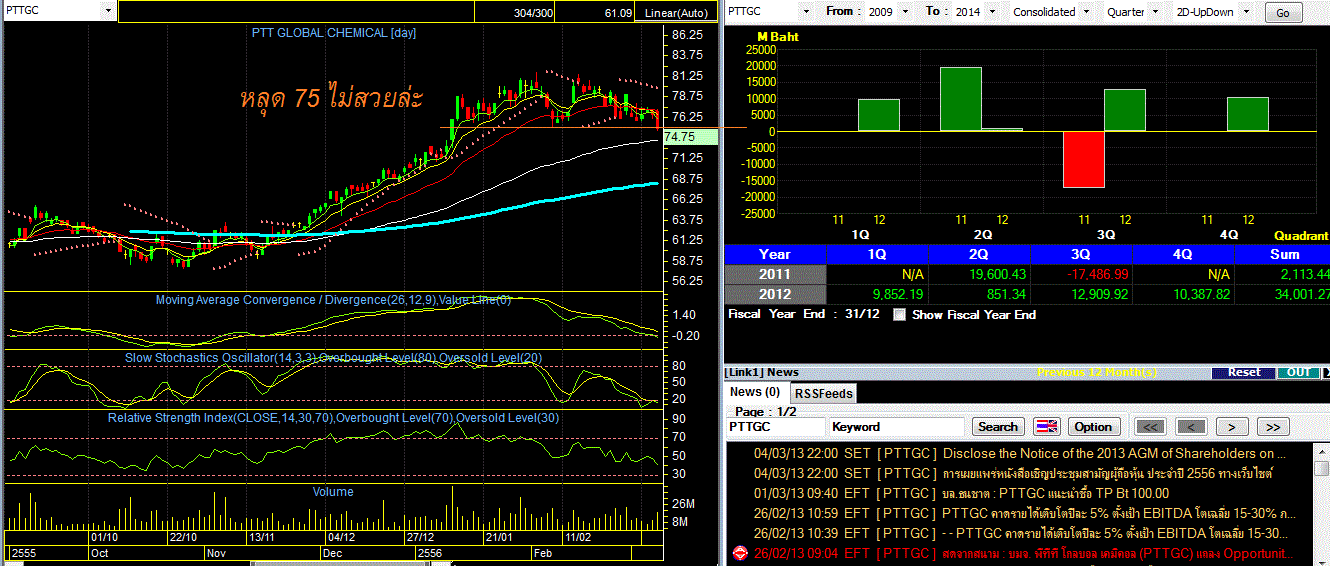Click the 12,909.92 table cell

[1081, 294]
